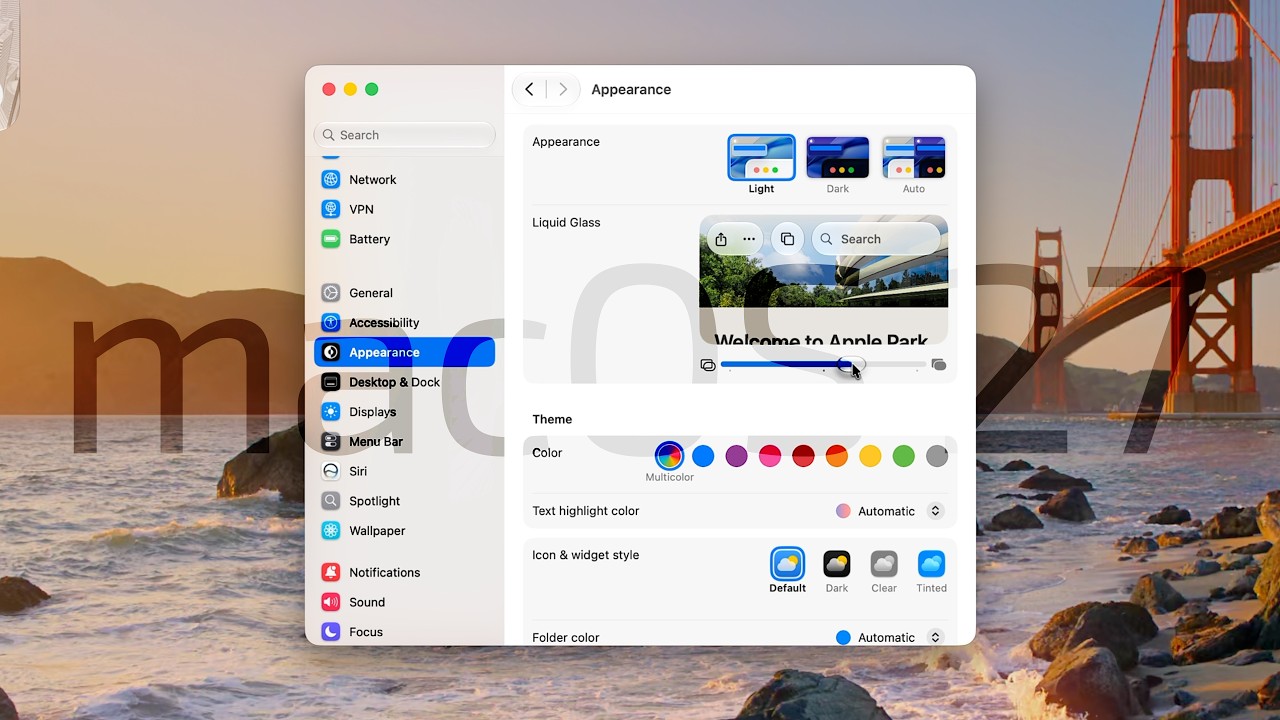The height and width of the screenshot is (720, 1280).
Task: Pick the red theme color
Action: point(803,456)
